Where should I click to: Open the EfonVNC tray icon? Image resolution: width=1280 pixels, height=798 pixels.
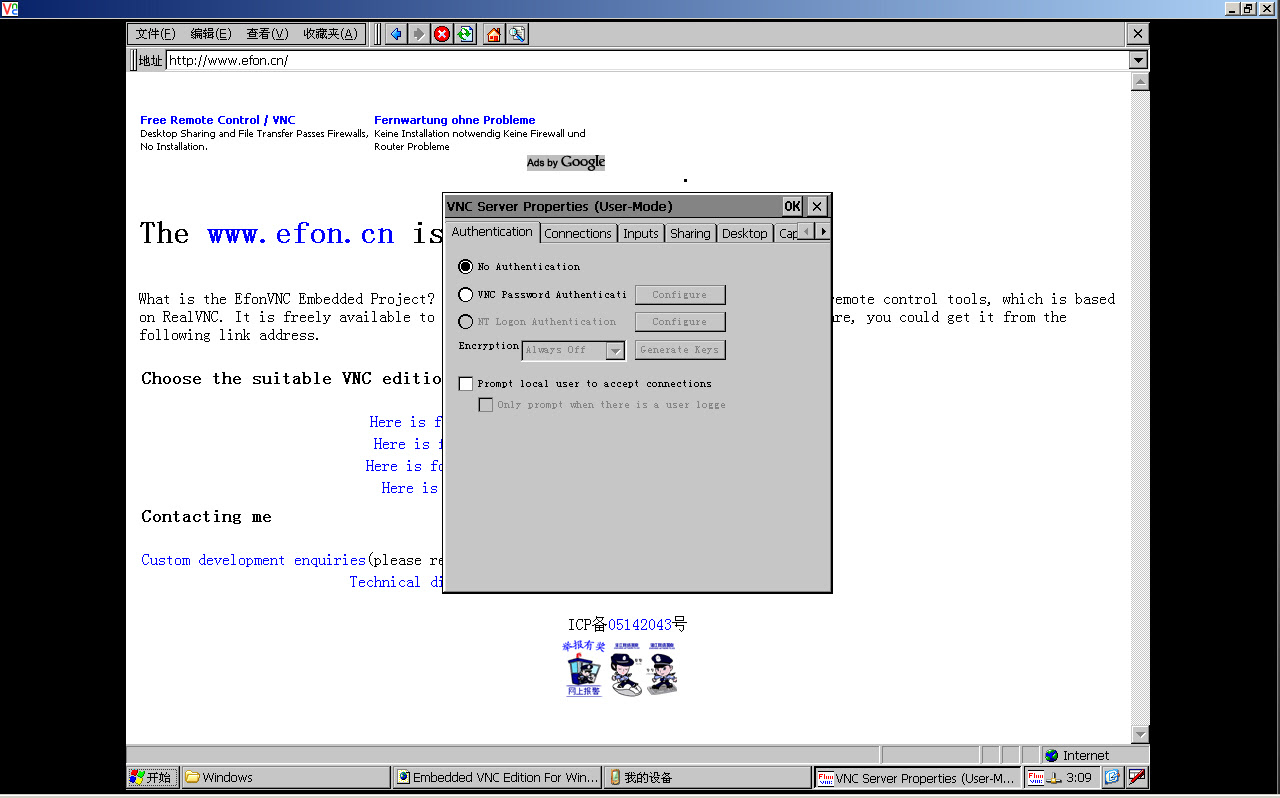pyautogui.click(x=1037, y=777)
